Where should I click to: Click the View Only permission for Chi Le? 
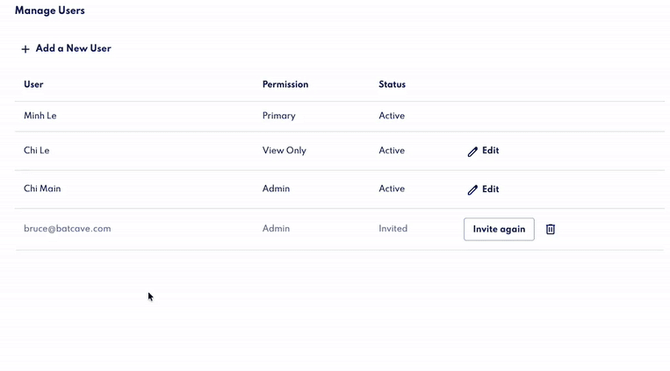coord(284,150)
